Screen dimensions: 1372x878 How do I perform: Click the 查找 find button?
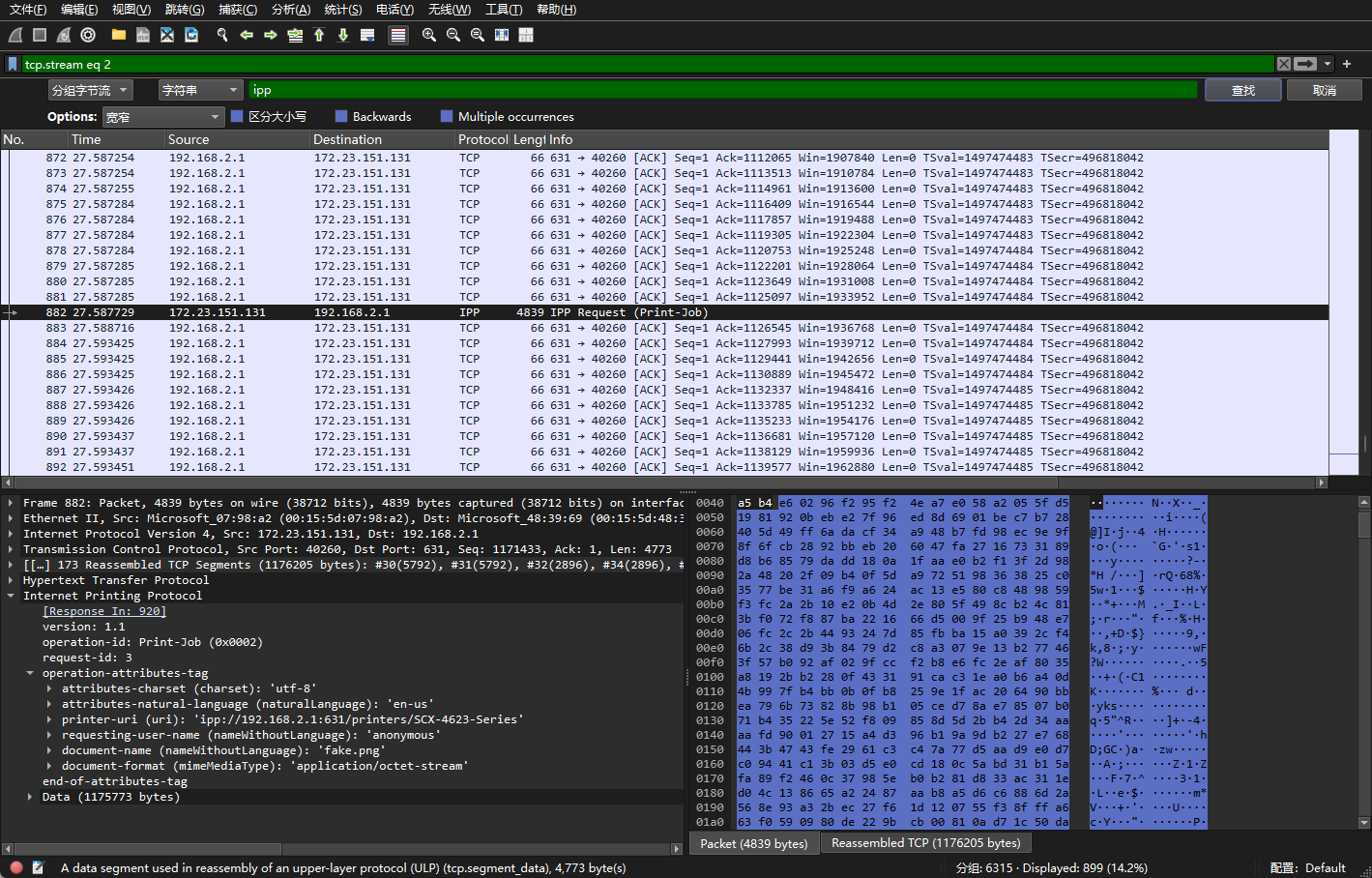[1243, 90]
